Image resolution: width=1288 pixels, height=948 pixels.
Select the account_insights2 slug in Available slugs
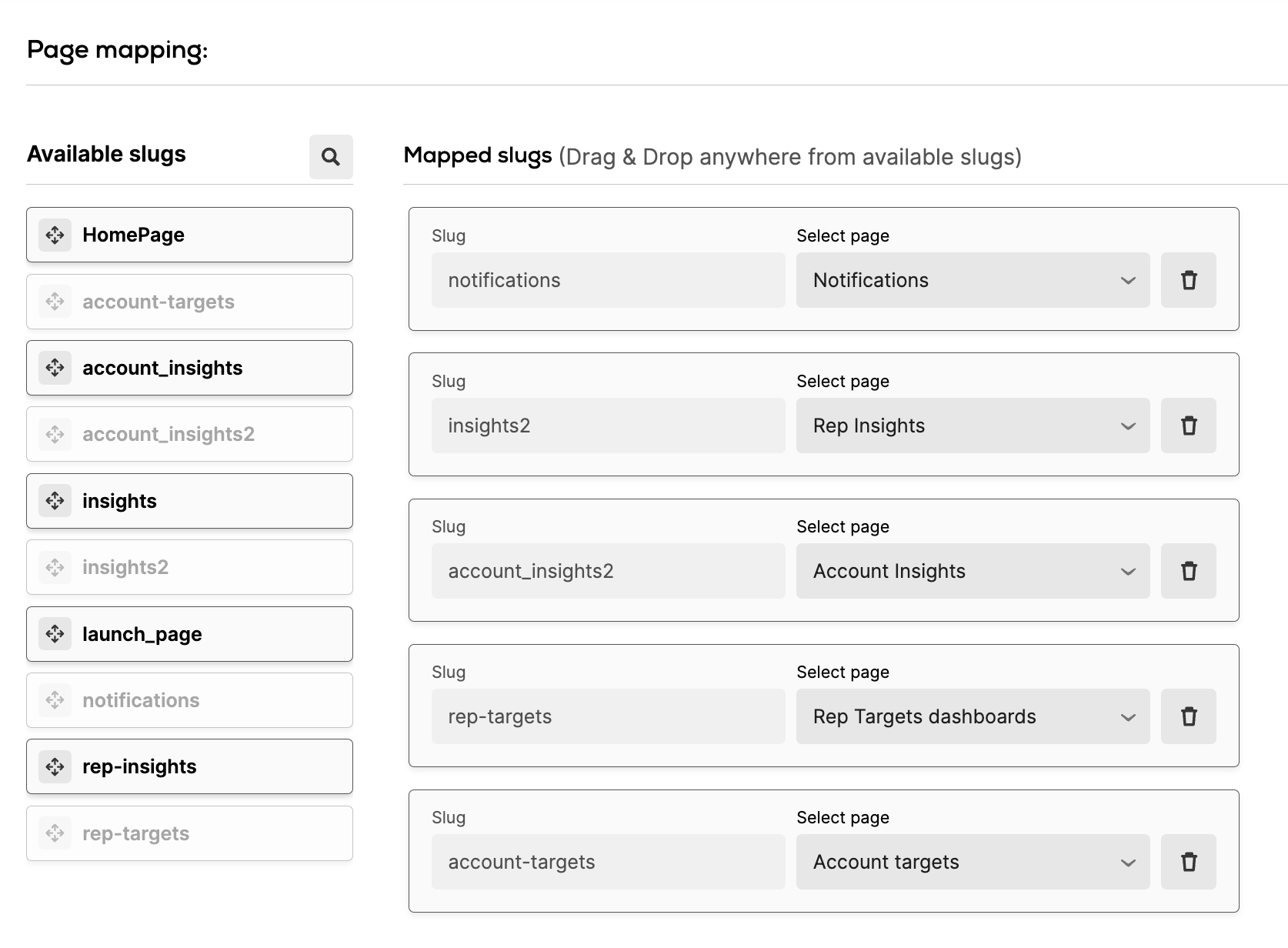point(189,434)
